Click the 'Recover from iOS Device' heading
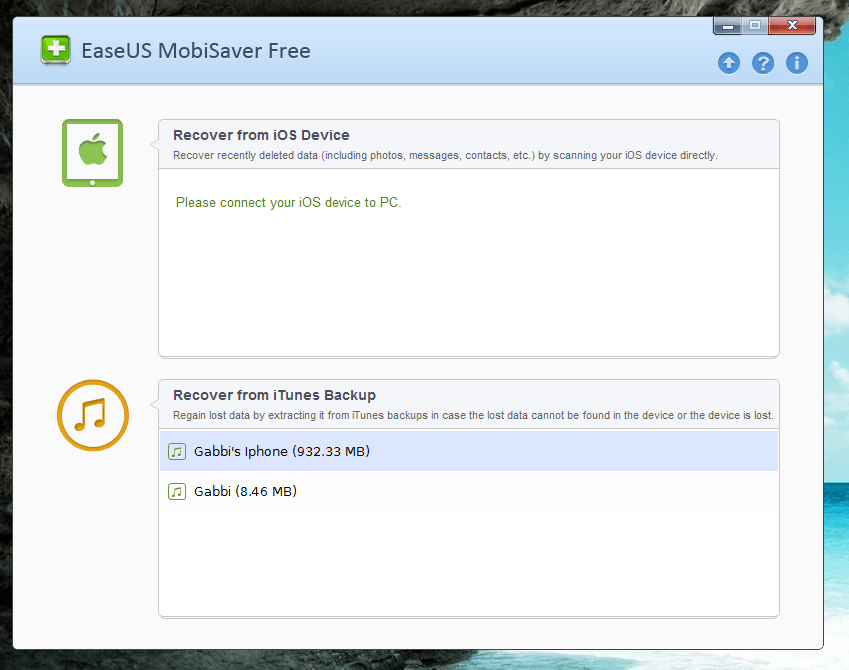The image size is (849, 670). click(261, 135)
